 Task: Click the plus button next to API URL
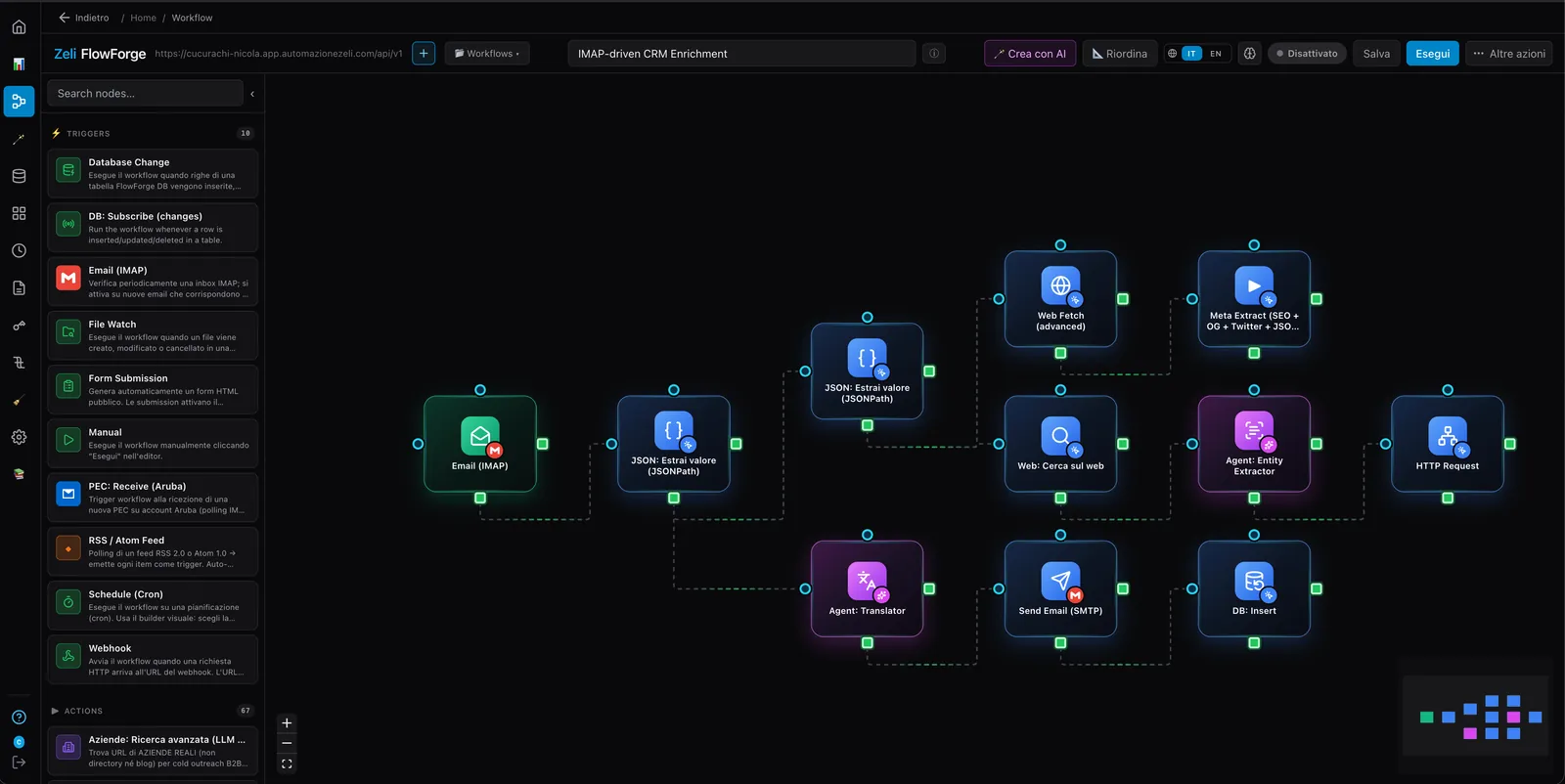(424, 54)
